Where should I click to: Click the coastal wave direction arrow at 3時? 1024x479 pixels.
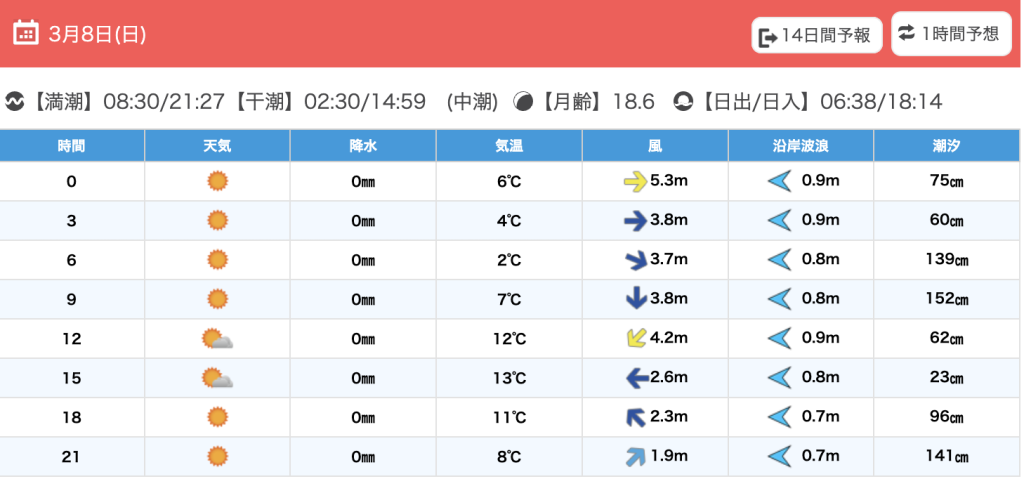[x=779, y=221]
